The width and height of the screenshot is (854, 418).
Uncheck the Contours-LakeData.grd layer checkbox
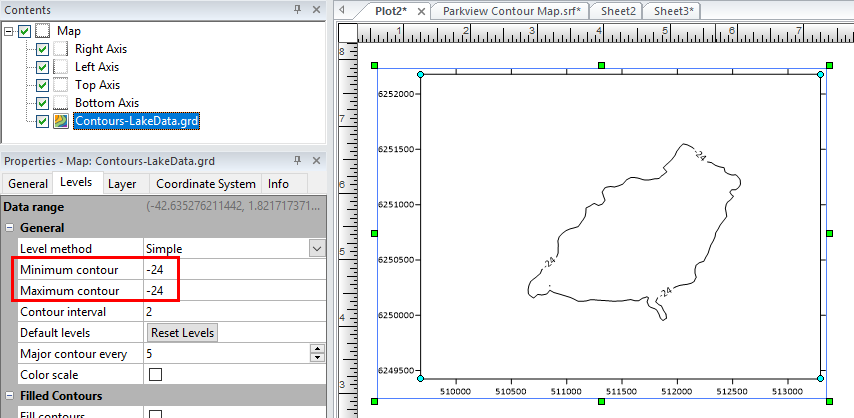click(42, 122)
